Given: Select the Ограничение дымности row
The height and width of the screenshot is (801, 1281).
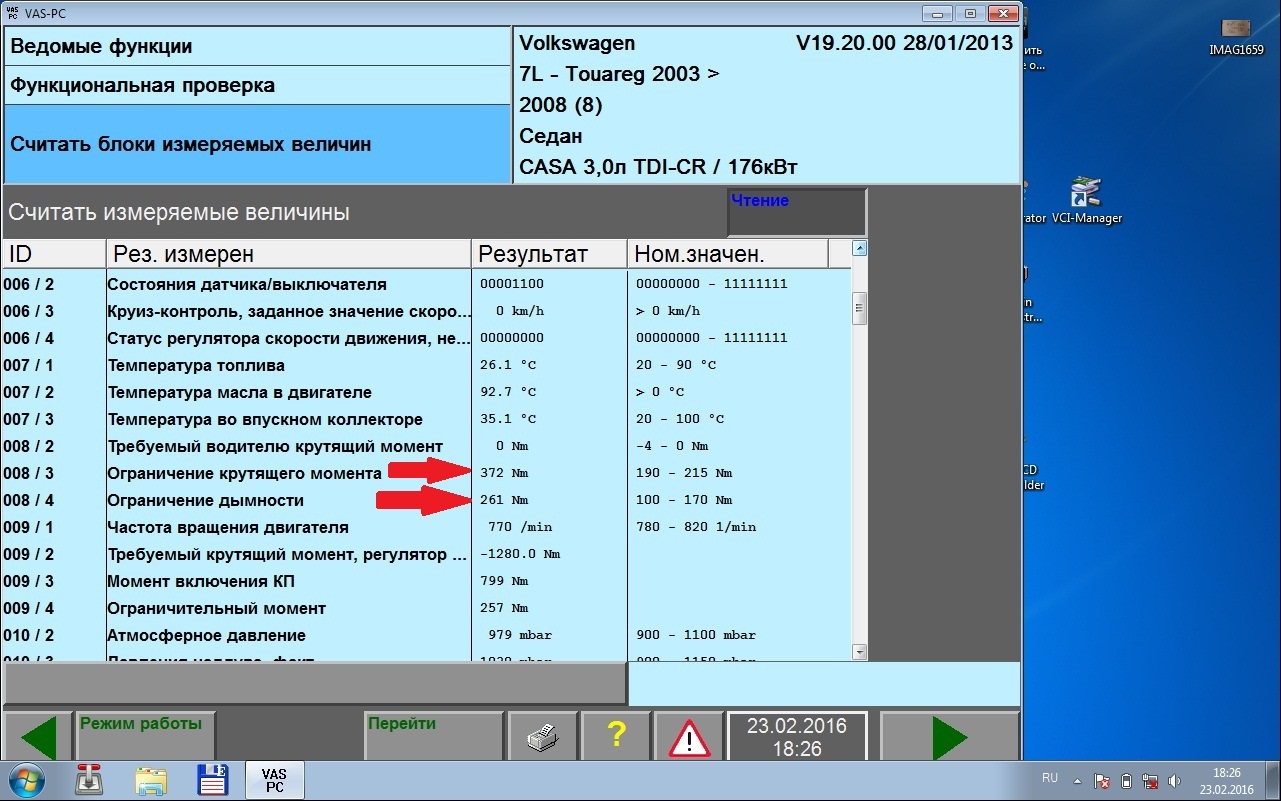Looking at the screenshot, I should (x=427, y=500).
